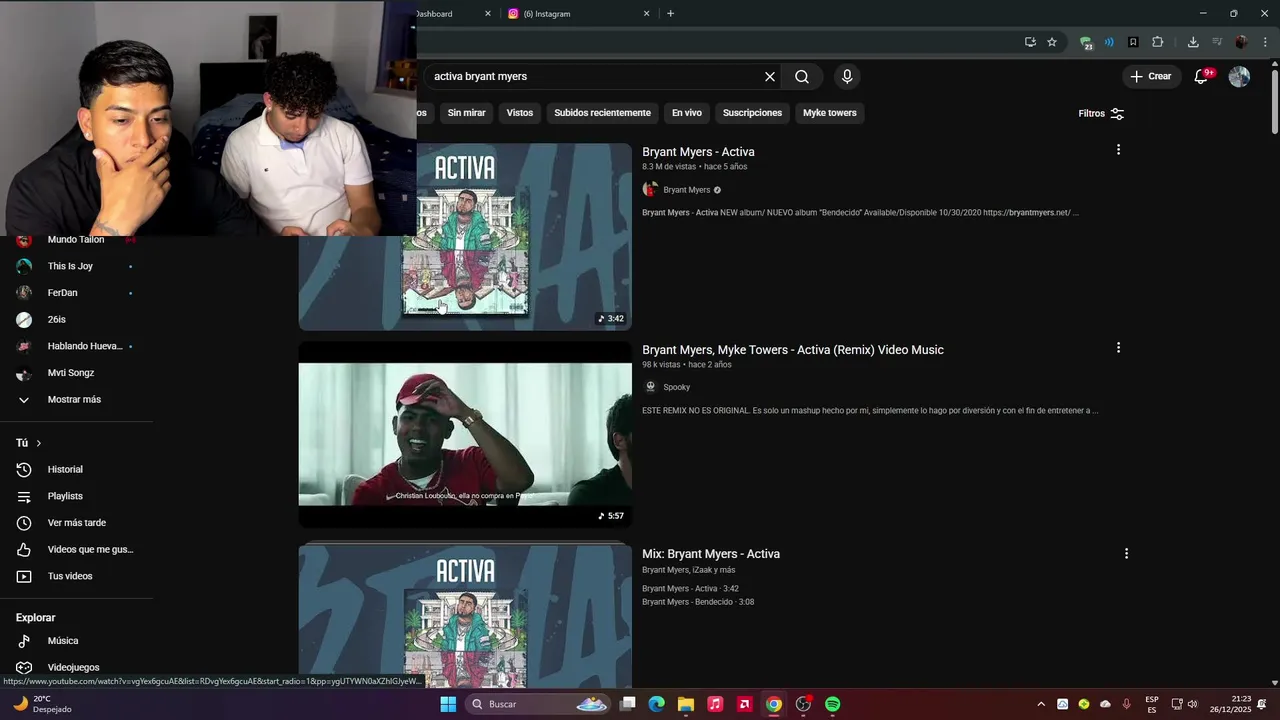Viewport: 1280px width, 720px height.
Task: Bookmark this page with the star icon
Action: tap(1052, 42)
